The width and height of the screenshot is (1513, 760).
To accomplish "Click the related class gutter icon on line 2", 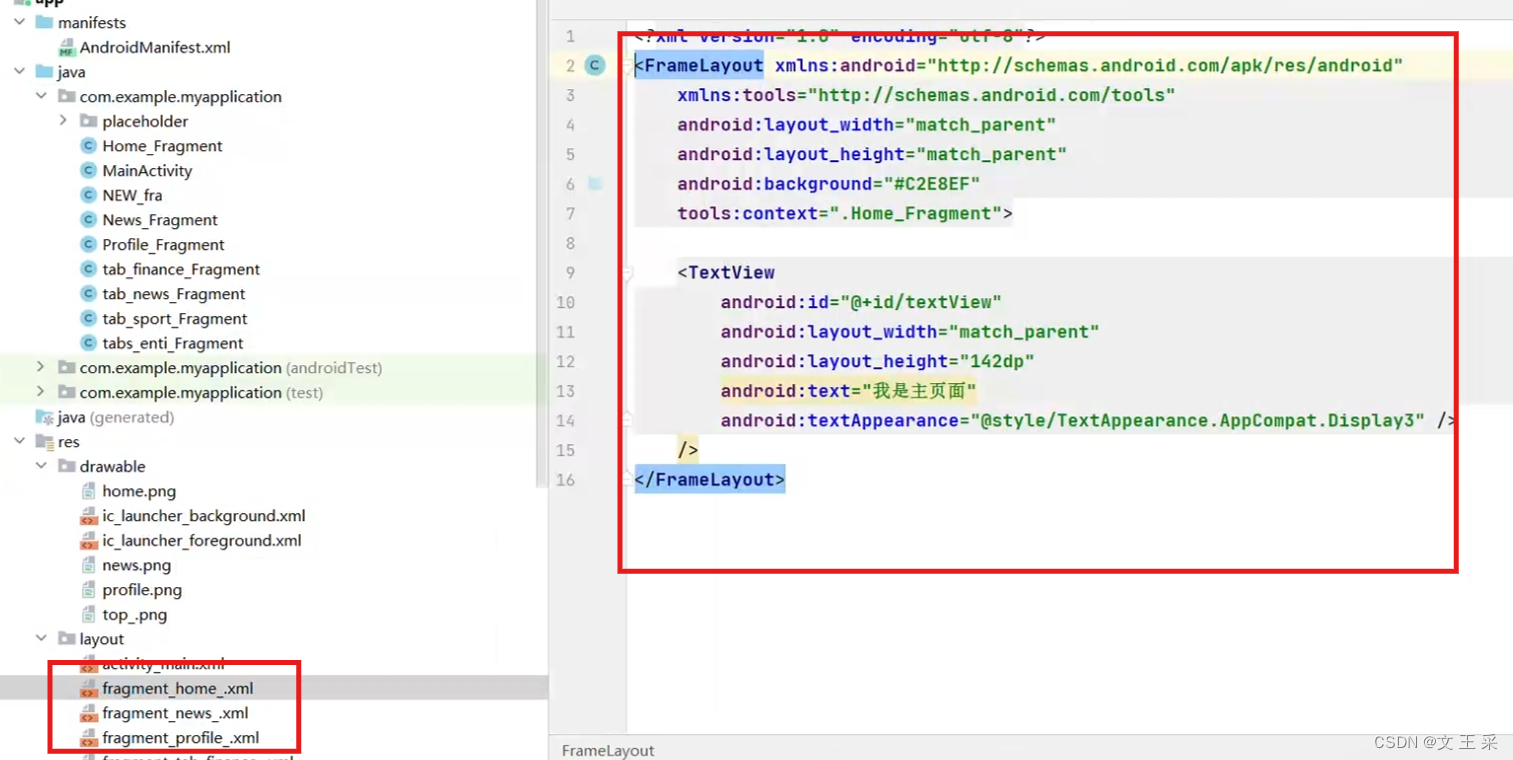I will (595, 65).
